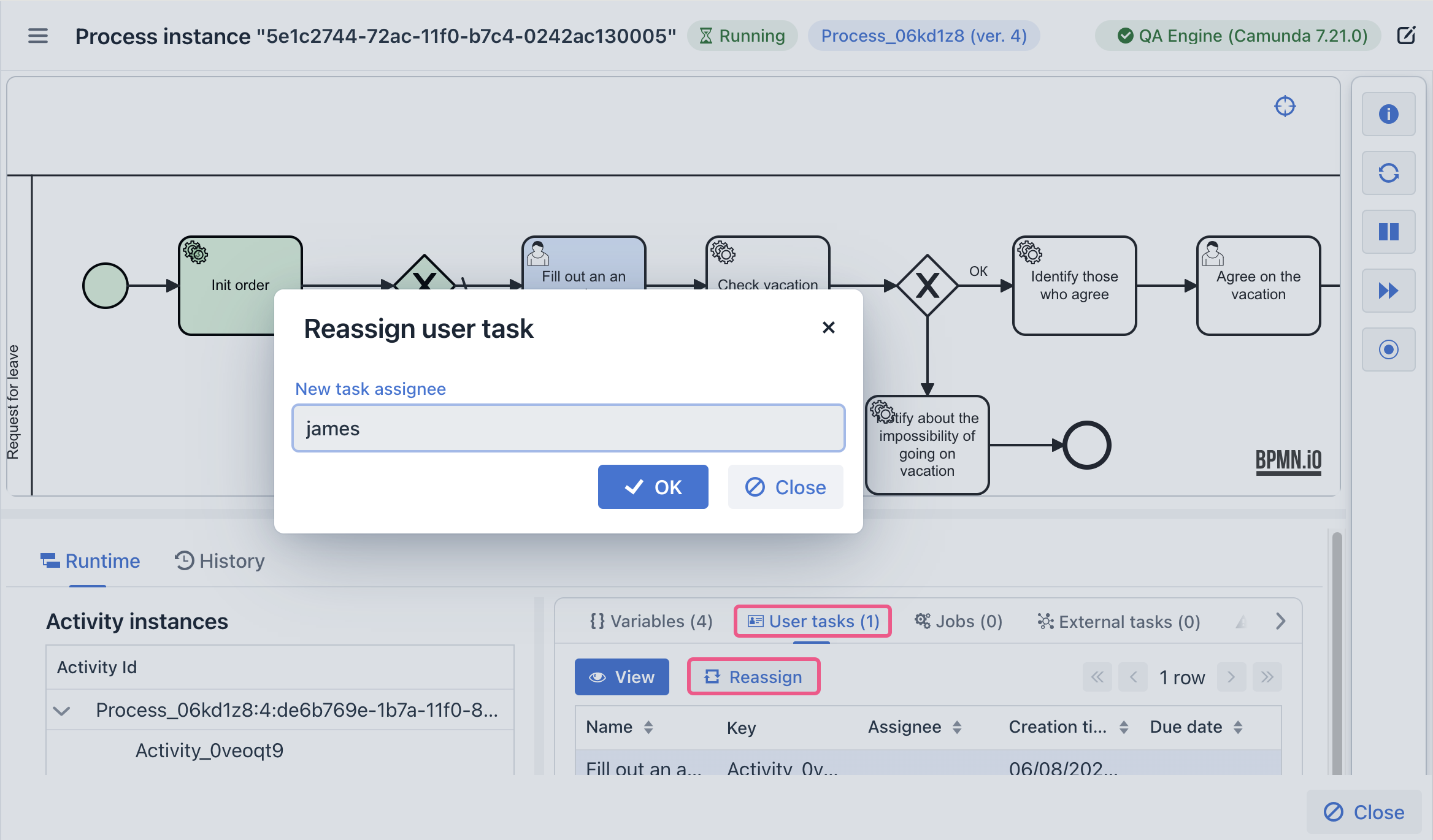
Task: Go to next page of user tasks
Action: 1231,677
